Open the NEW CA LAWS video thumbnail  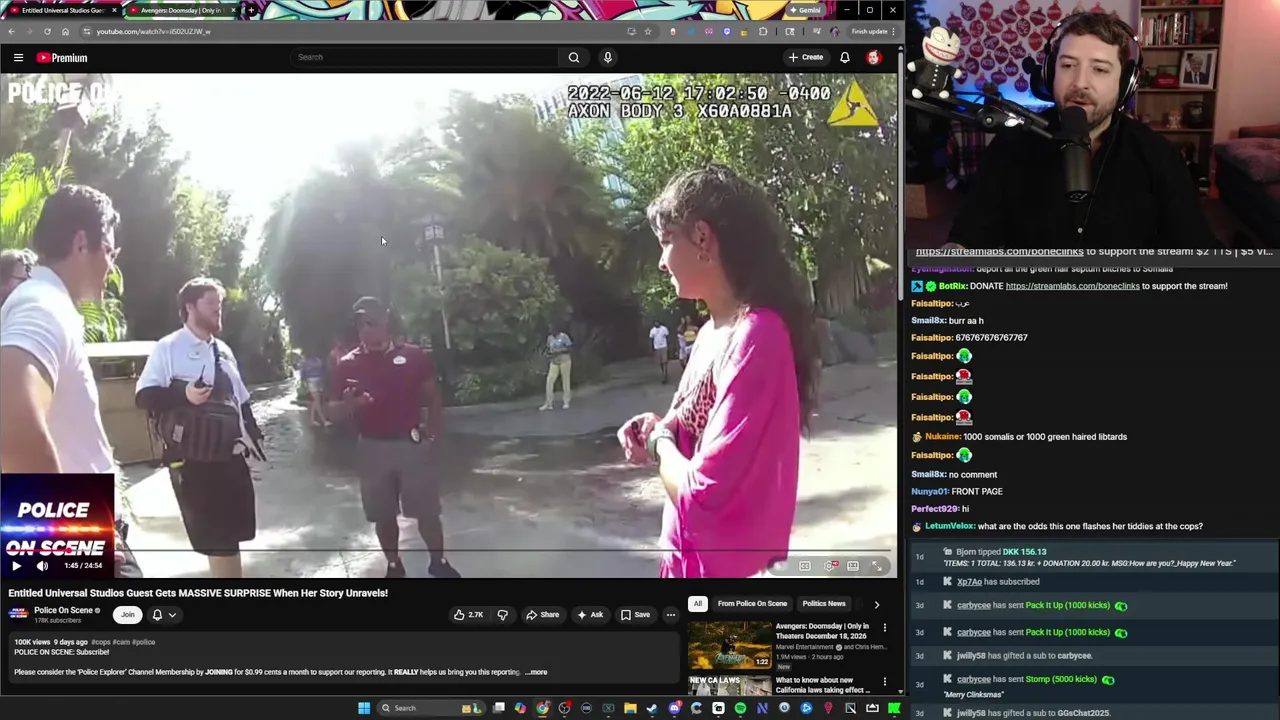729,685
